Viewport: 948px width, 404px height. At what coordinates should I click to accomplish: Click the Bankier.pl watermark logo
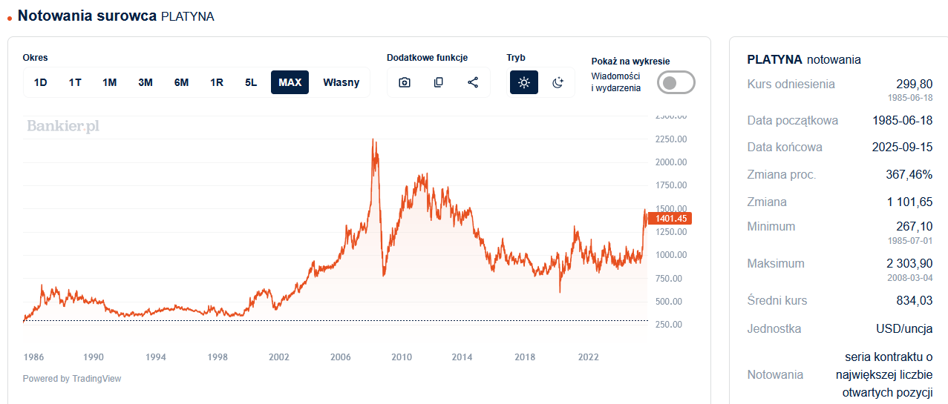(x=63, y=126)
